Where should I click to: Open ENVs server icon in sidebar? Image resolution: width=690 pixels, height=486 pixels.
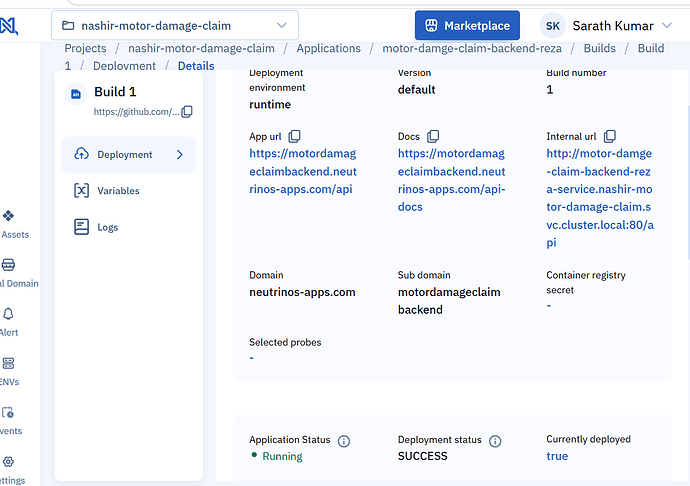[x=8, y=363]
